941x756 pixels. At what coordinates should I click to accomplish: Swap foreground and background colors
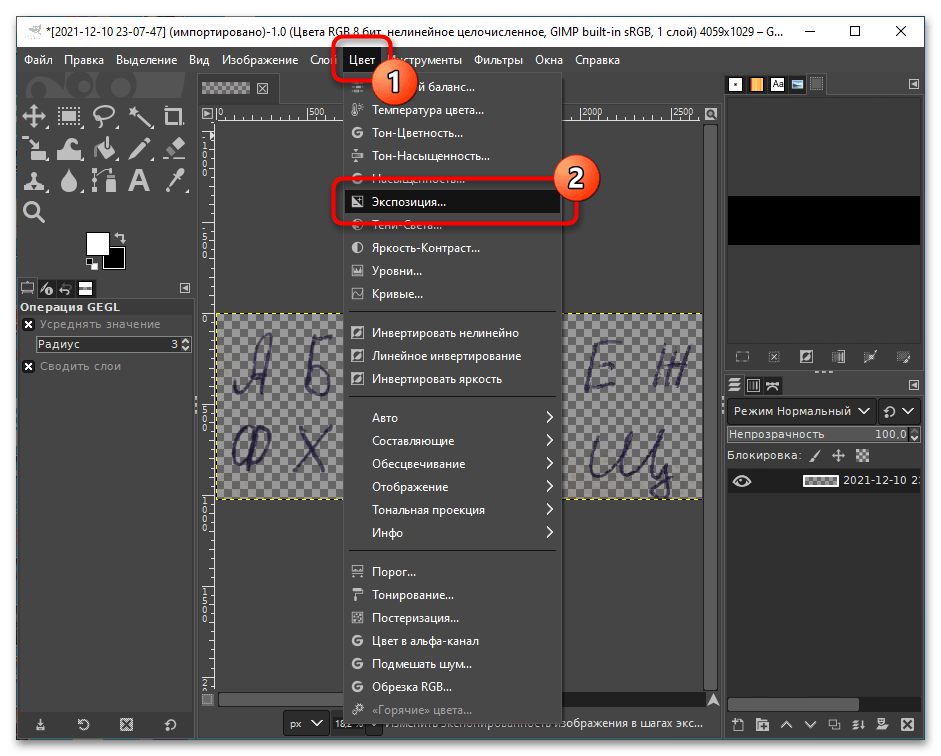120,238
